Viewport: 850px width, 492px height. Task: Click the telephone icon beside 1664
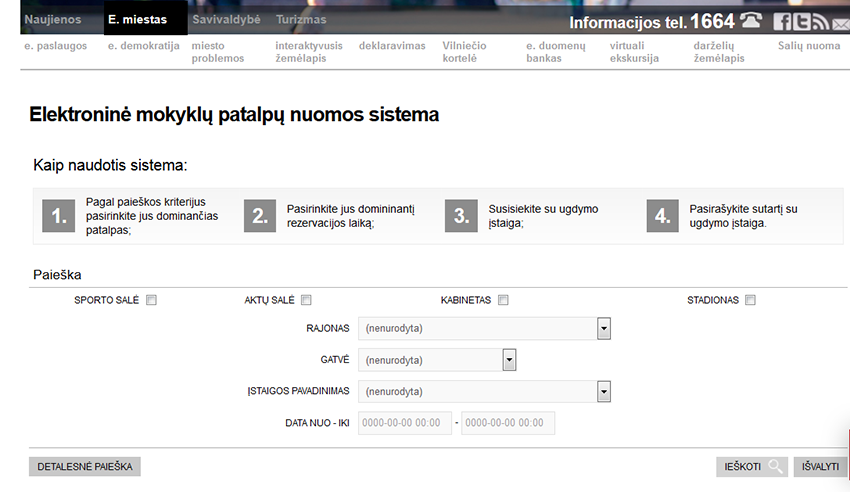click(x=751, y=21)
